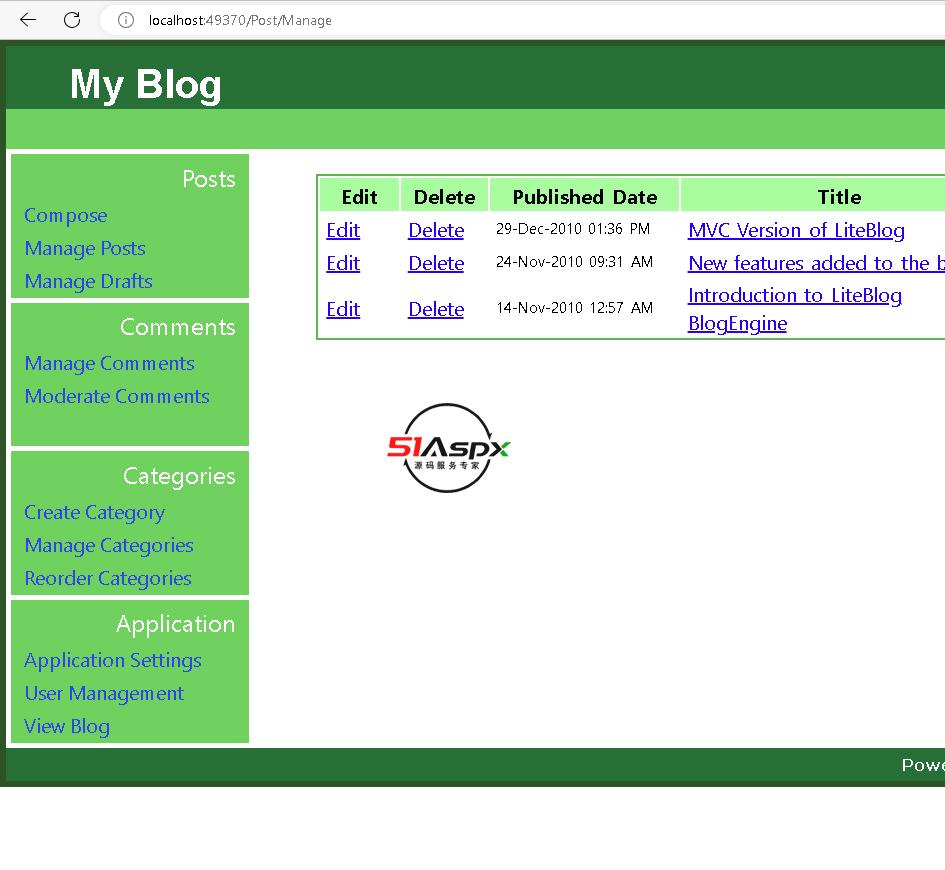Open the MVC Version of LiteBlog title
Viewport: 945px width, 870px height.
tap(796, 230)
